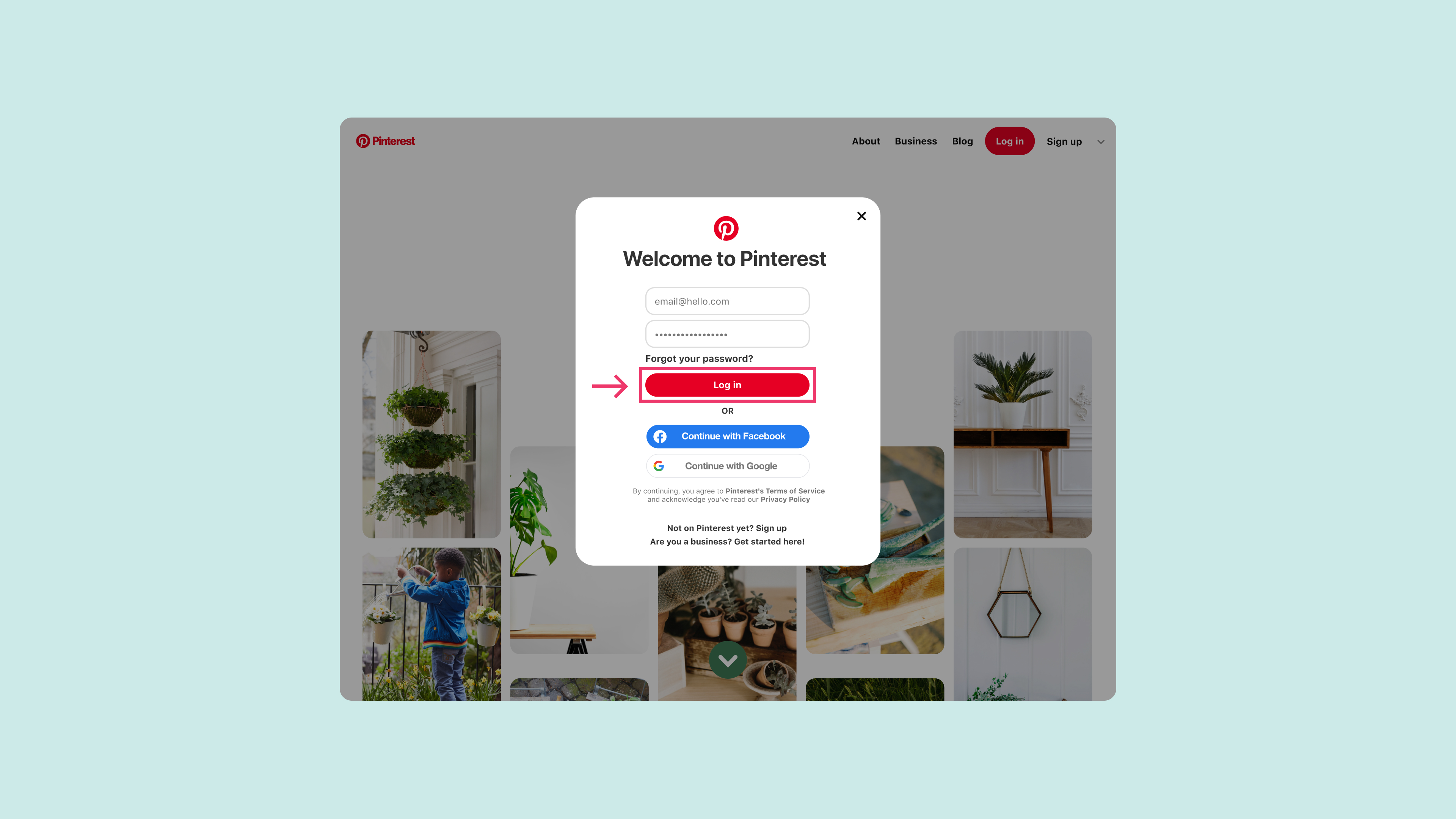Click the Facebook icon on Continue button
This screenshot has width=1456, height=819.
click(660, 436)
